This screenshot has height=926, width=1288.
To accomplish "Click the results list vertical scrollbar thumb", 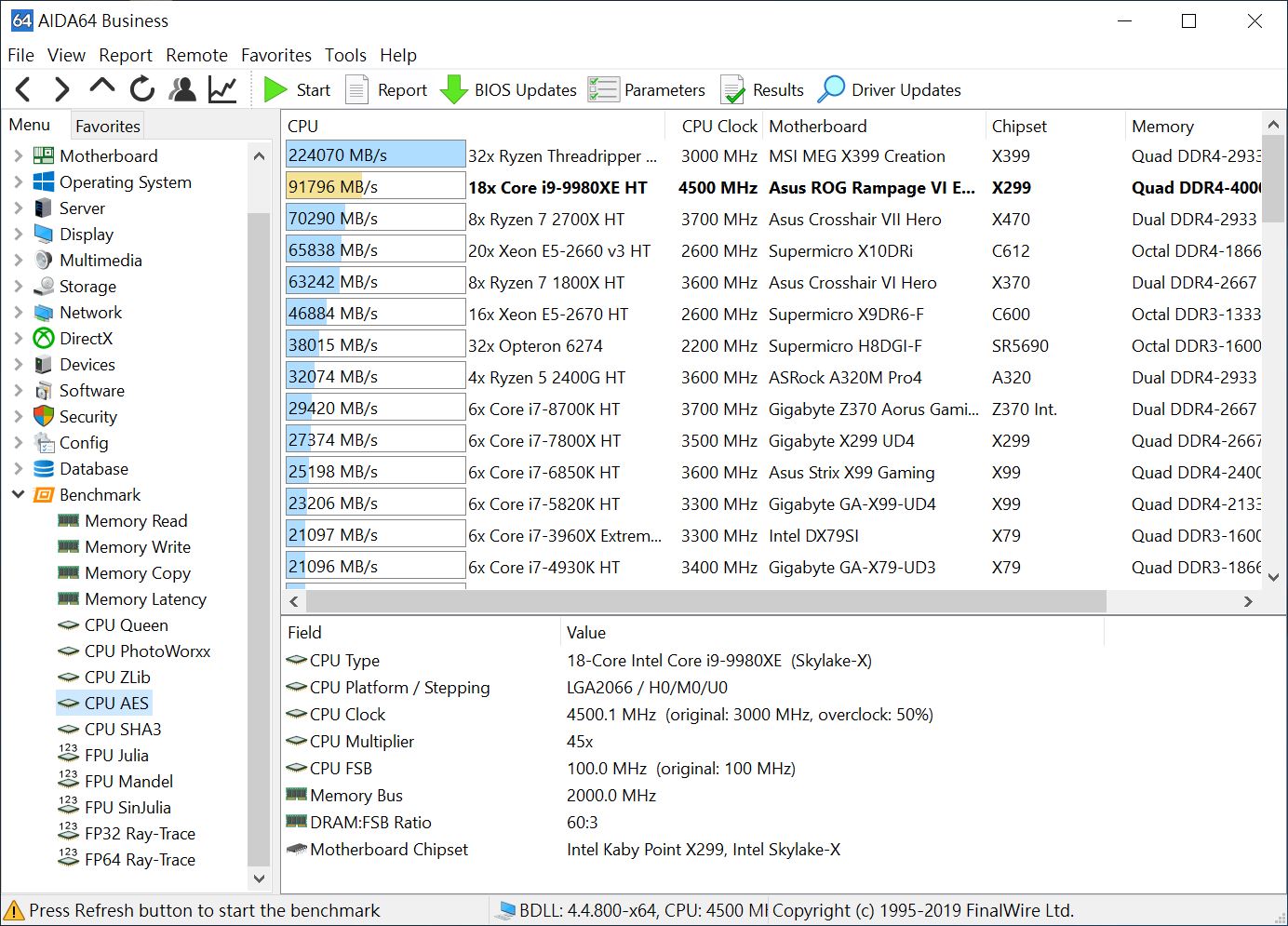I will pos(1274,179).
